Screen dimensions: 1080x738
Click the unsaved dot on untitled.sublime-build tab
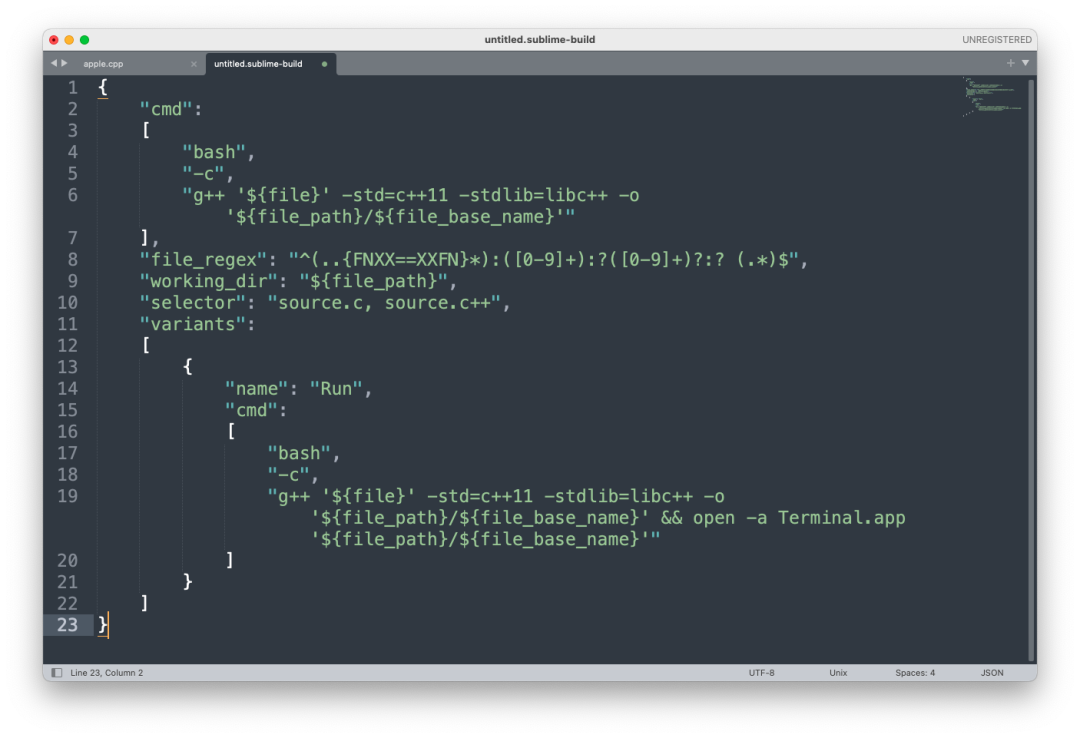(x=324, y=64)
